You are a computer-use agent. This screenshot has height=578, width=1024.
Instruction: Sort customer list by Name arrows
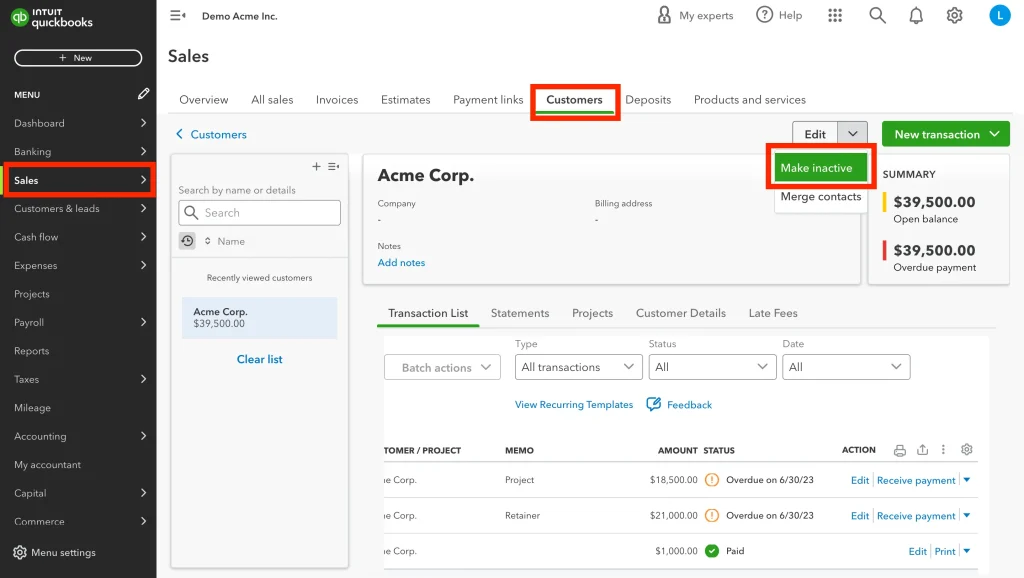tap(208, 241)
